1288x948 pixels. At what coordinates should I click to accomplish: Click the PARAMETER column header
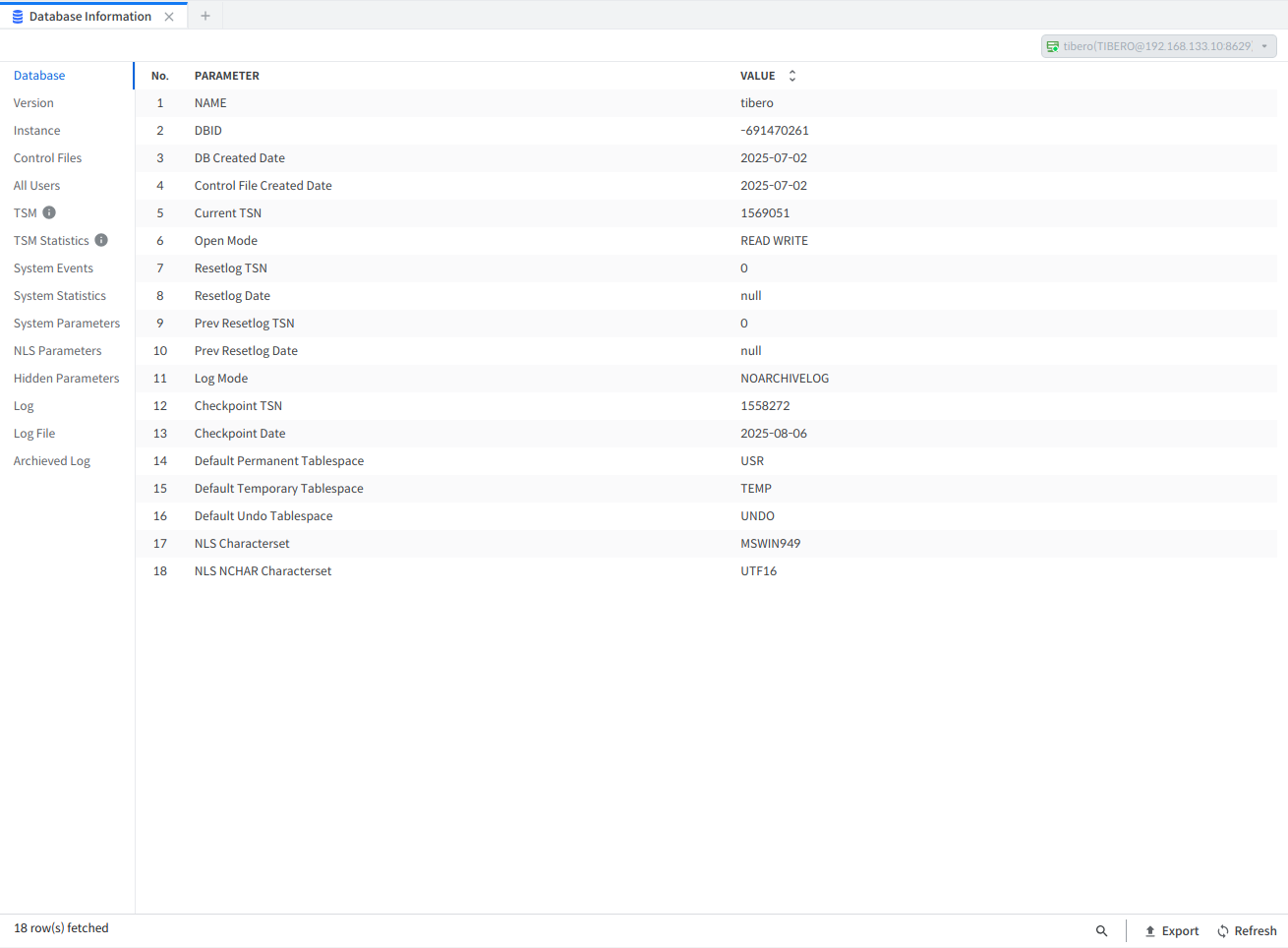pyautogui.click(x=226, y=76)
